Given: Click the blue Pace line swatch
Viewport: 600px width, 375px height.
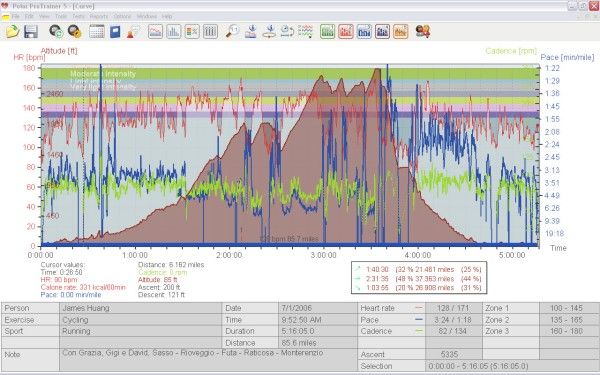Looking at the screenshot, I should click(x=419, y=319).
